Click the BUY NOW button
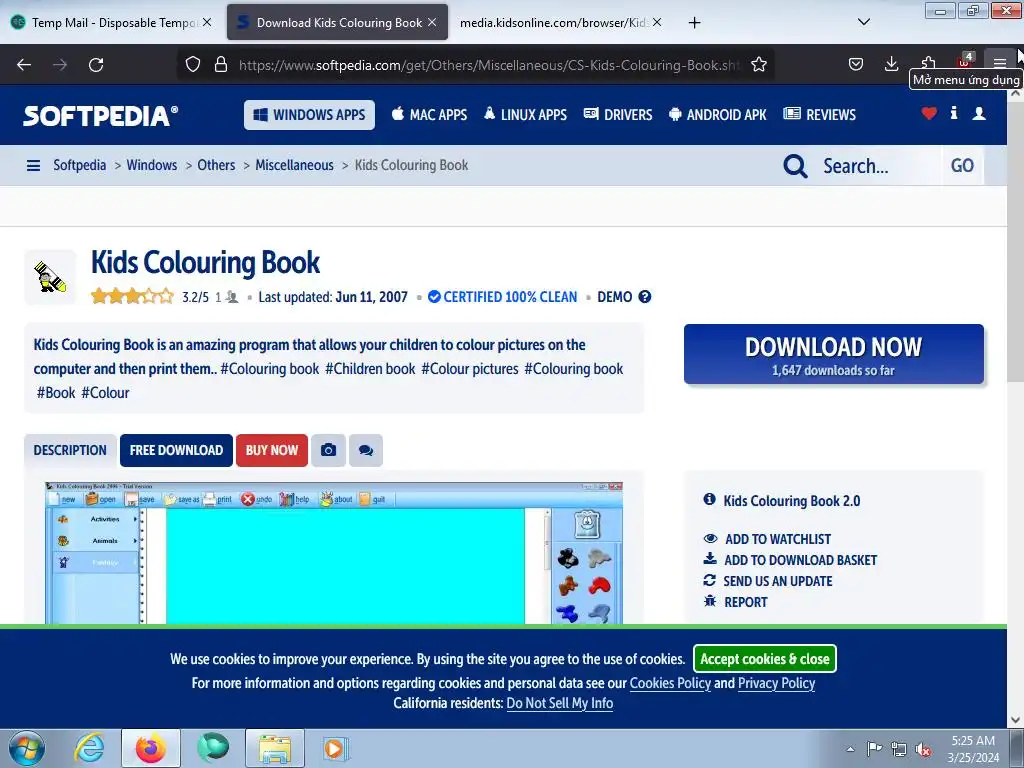Viewport: 1024px width, 768px height. [272, 451]
